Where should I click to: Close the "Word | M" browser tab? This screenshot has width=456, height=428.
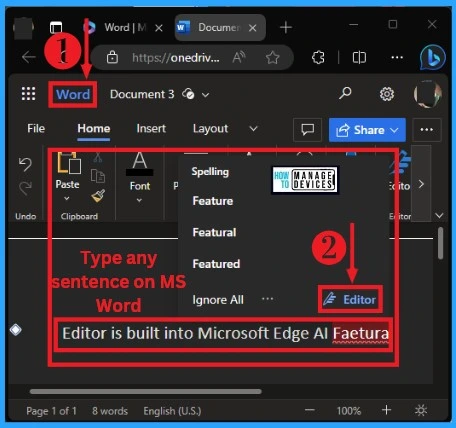pos(159,28)
